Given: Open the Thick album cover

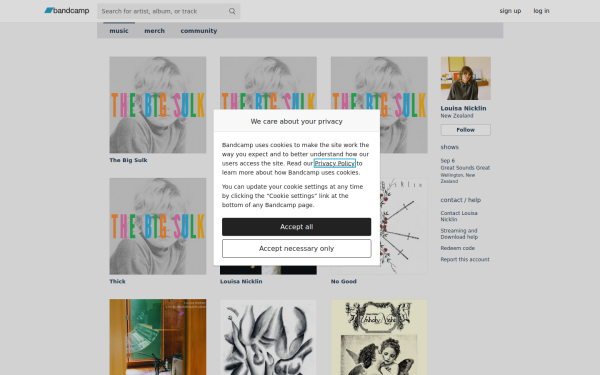Looking at the screenshot, I should [x=158, y=226].
